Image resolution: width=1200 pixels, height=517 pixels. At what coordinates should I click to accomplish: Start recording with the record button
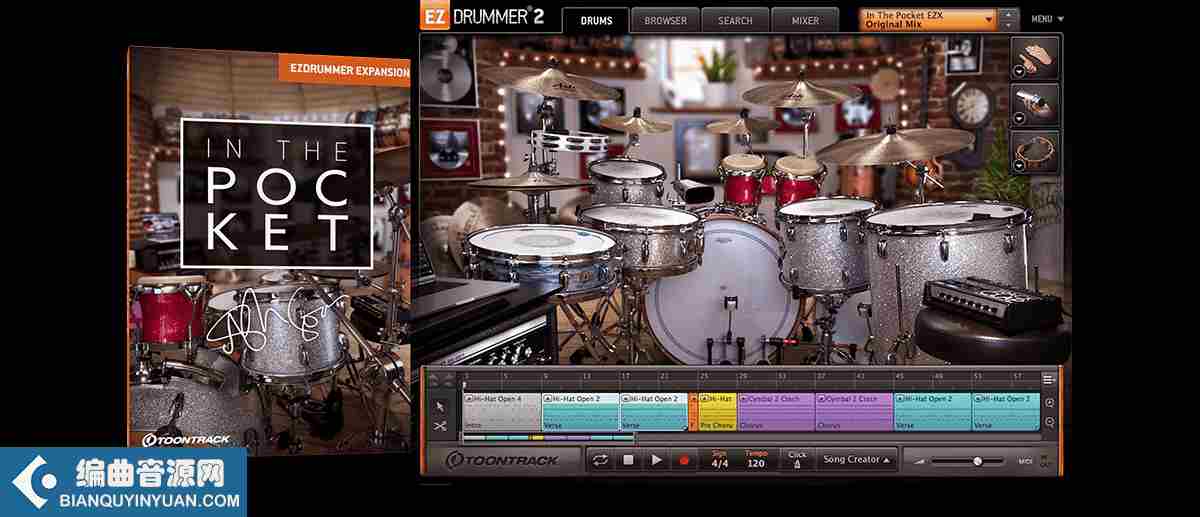point(685,460)
